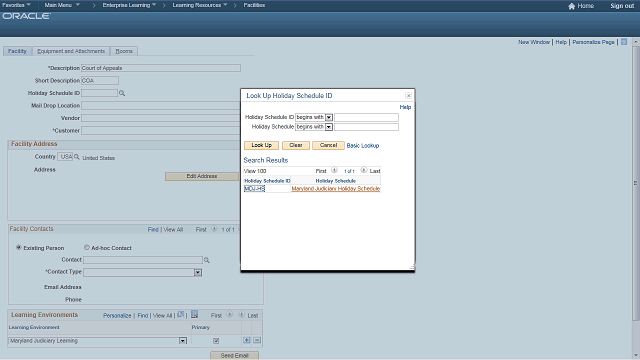Click the Vendor input field
This screenshot has width=640, height=360.
(161, 118)
